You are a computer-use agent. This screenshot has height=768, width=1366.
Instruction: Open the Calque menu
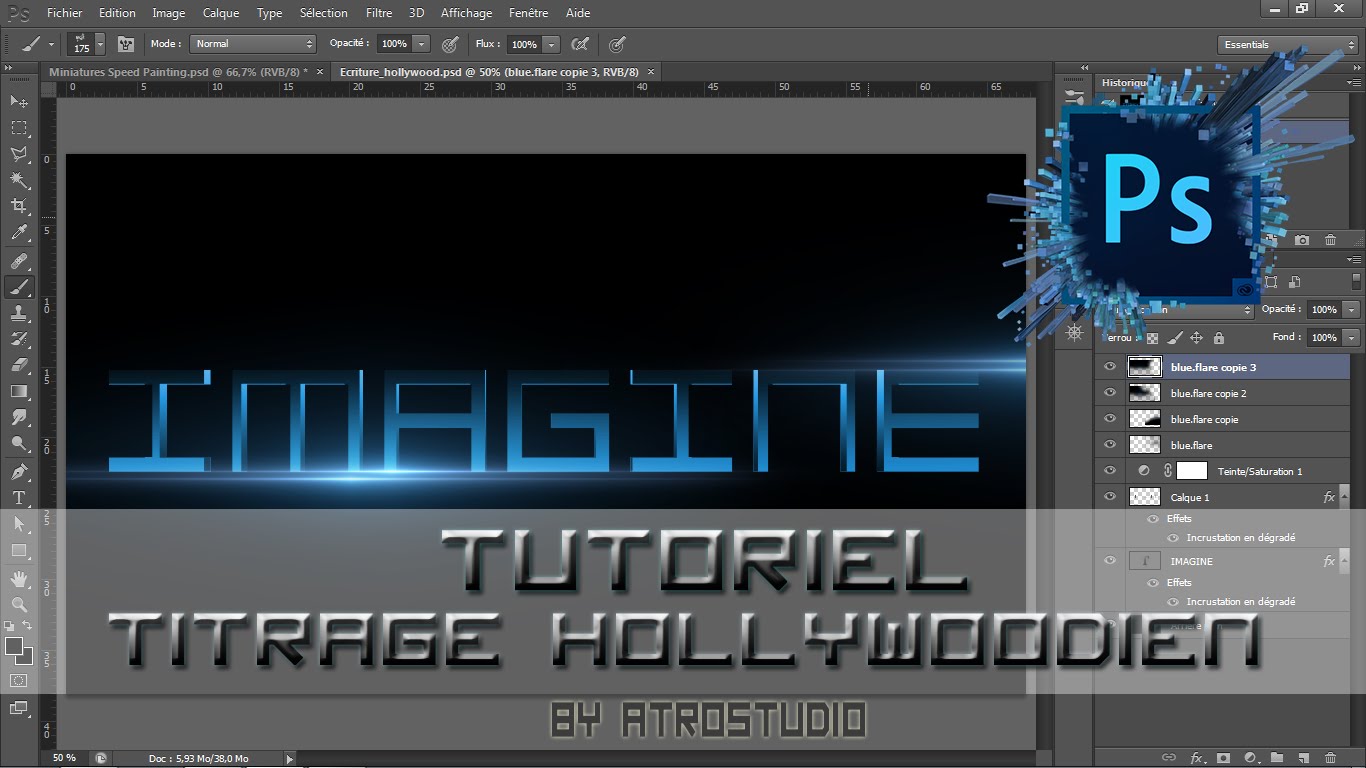(x=220, y=13)
